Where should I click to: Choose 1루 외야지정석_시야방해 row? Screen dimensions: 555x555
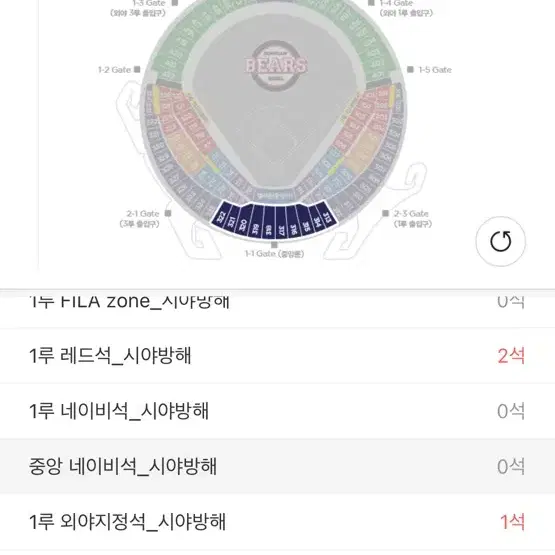(x=278, y=521)
